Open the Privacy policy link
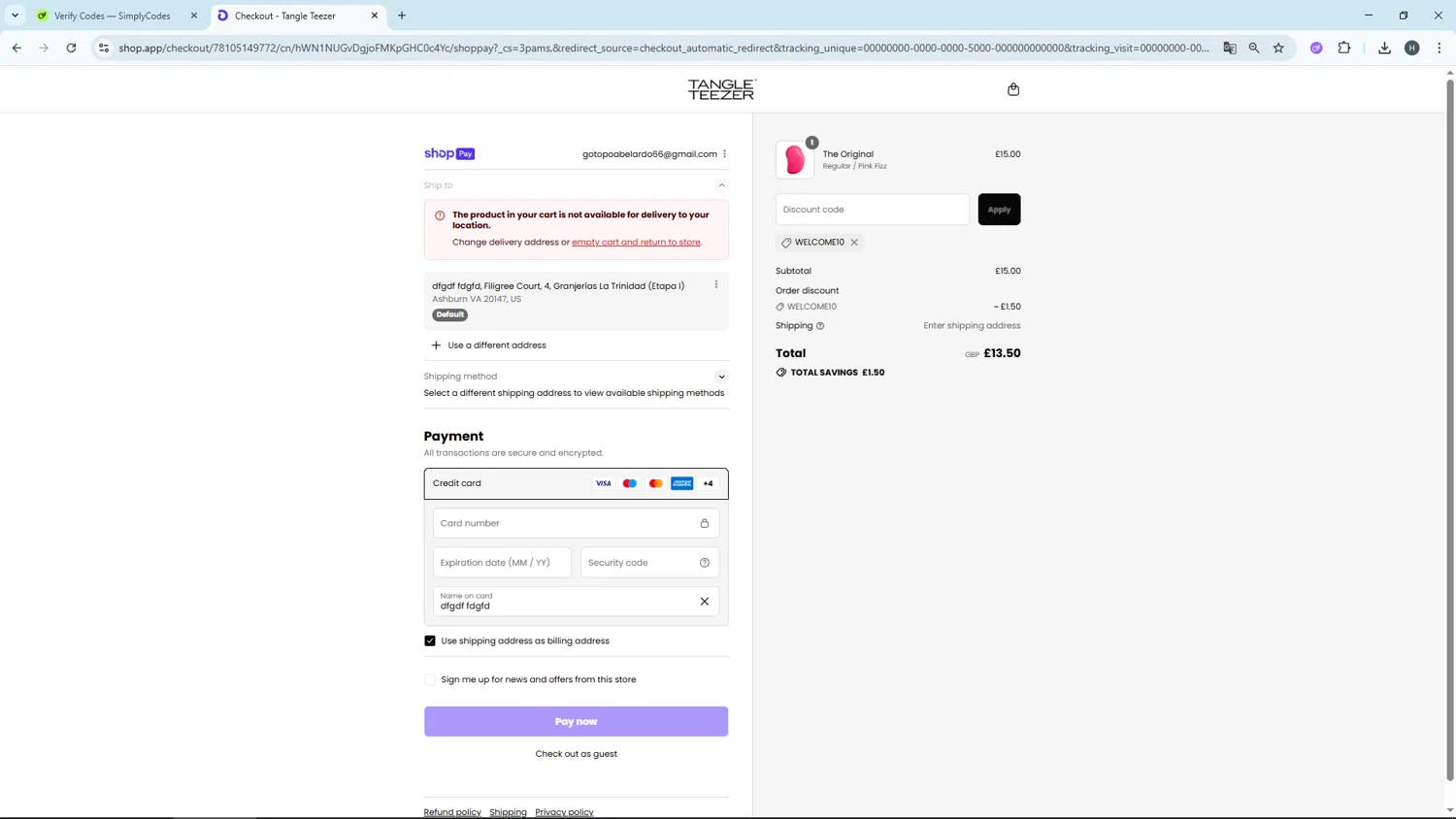The height and width of the screenshot is (819, 1456). (x=564, y=812)
